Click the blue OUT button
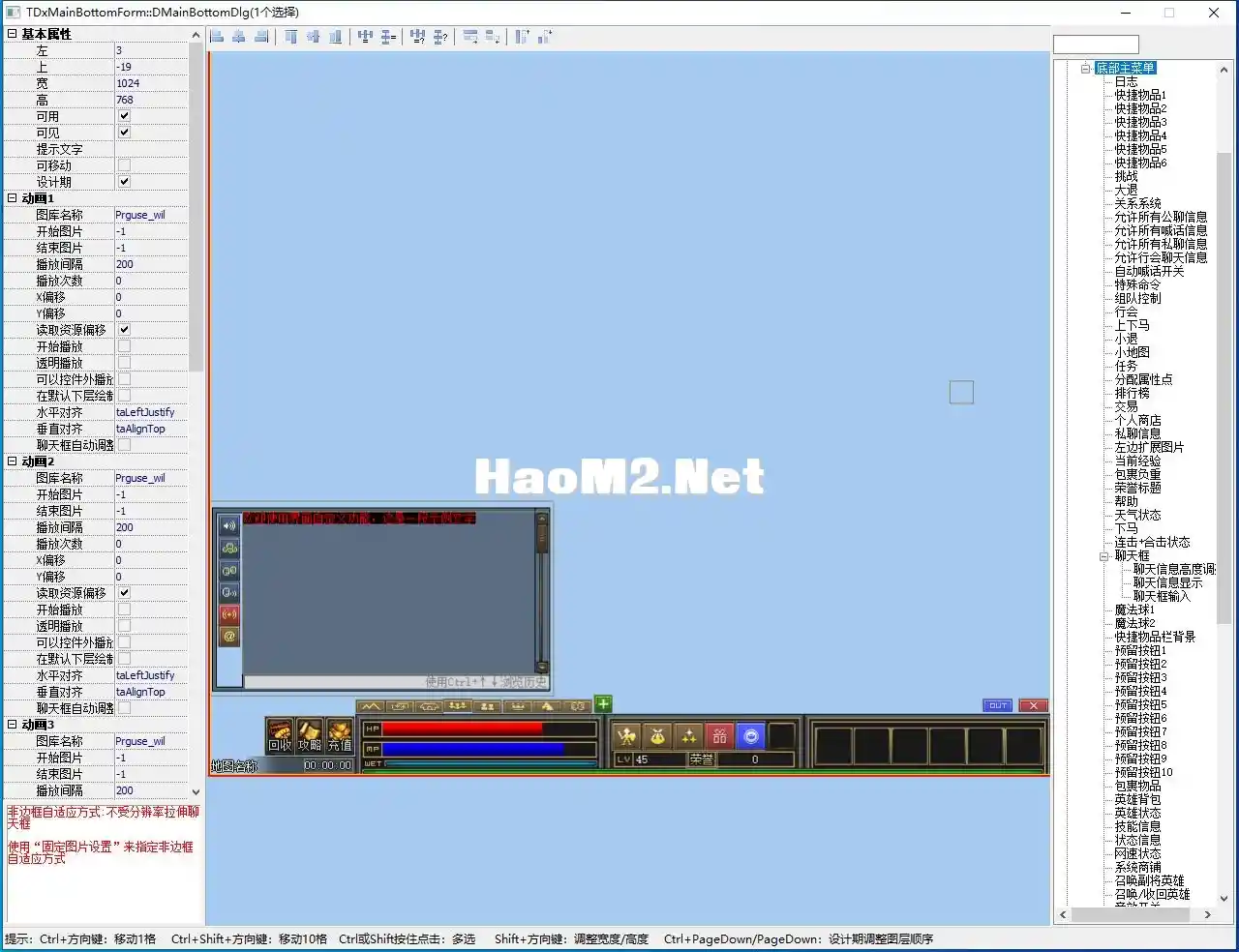Image resolution: width=1239 pixels, height=952 pixels. point(998,705)
